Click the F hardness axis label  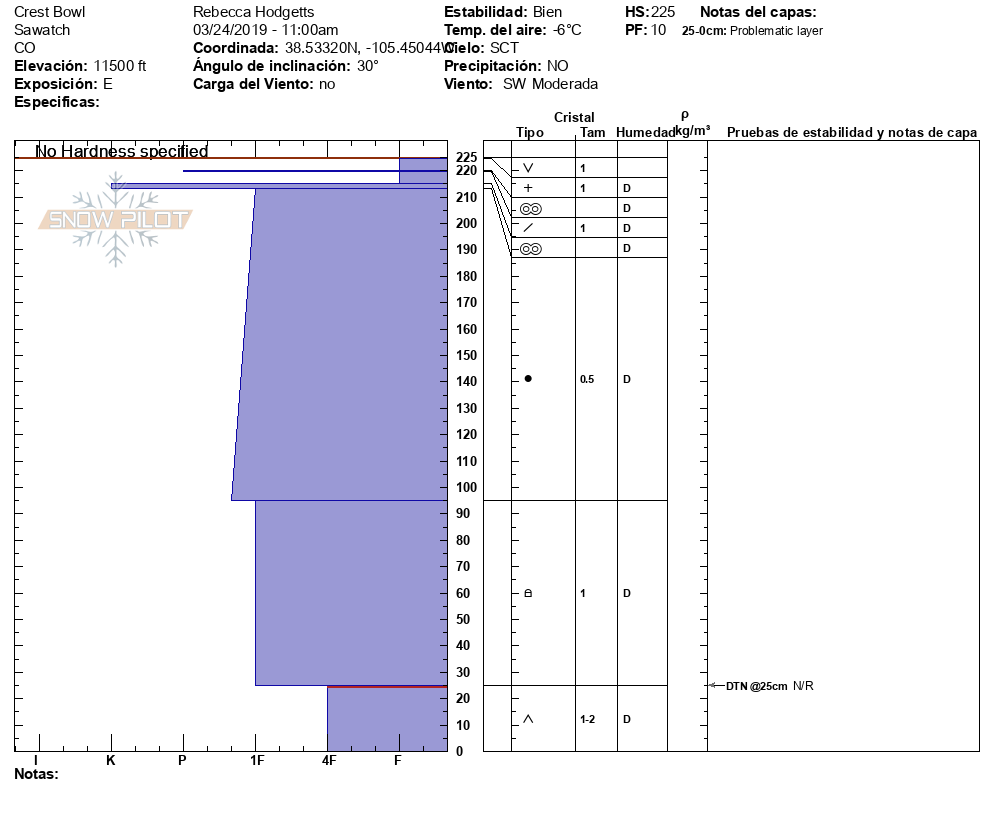coord(397,760)
